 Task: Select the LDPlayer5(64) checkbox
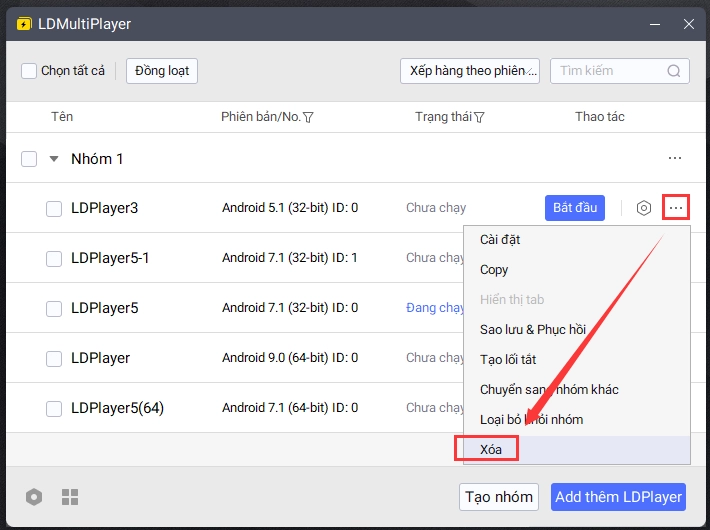54,409
